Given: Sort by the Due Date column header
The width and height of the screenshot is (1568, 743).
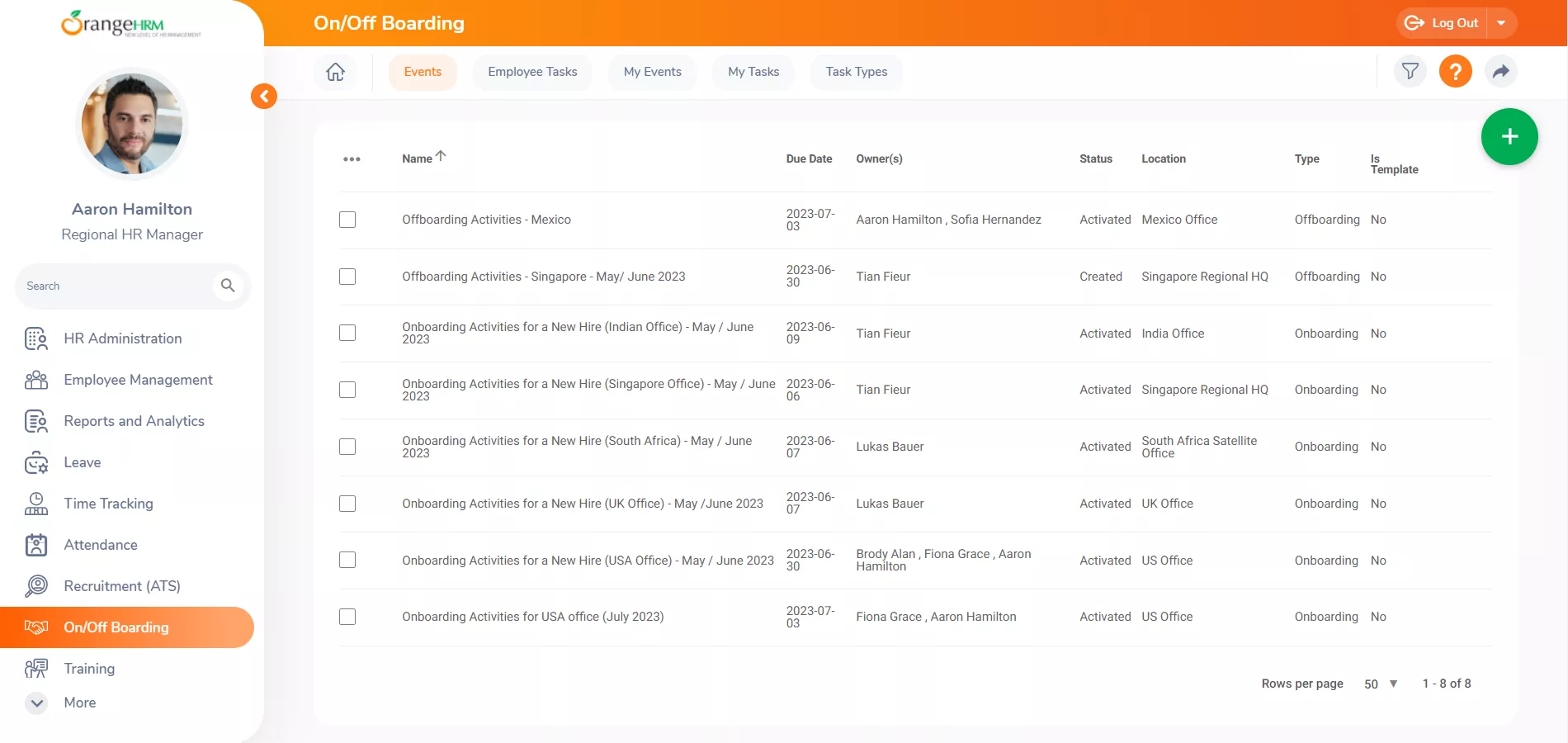Looking at the screenshot, I should pyautogui.click(x=809, y=159).
